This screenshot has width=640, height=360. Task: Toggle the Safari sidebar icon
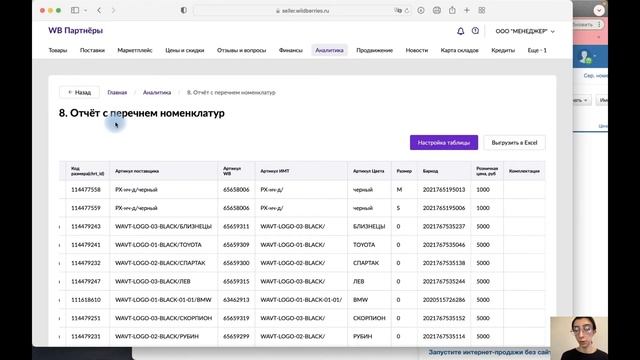click(x=75, y=10)
